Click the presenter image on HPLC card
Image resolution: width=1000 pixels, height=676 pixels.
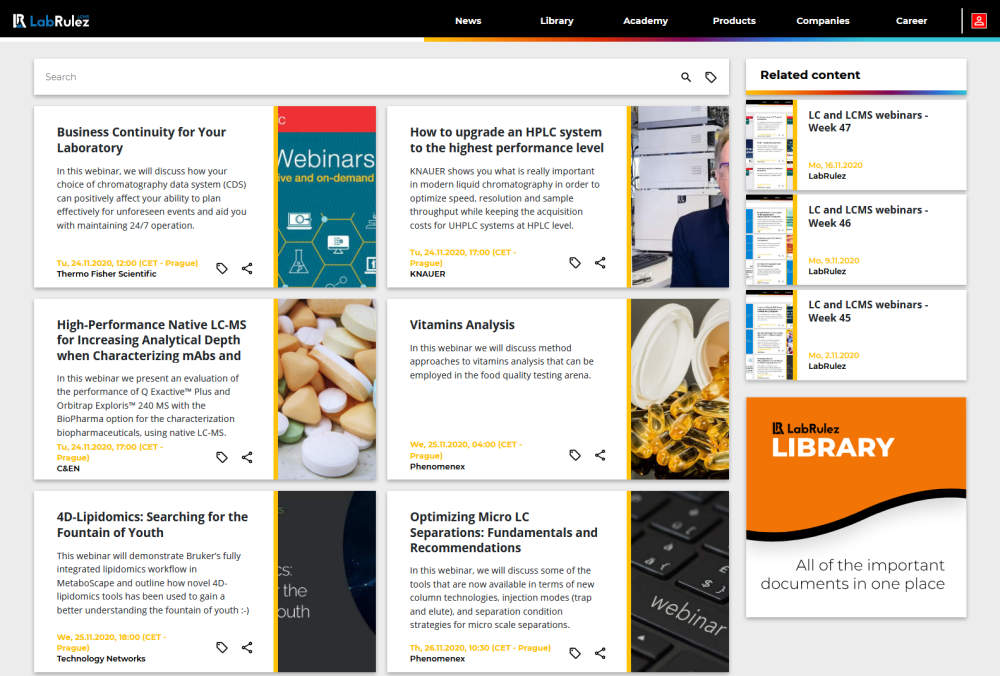680,196
